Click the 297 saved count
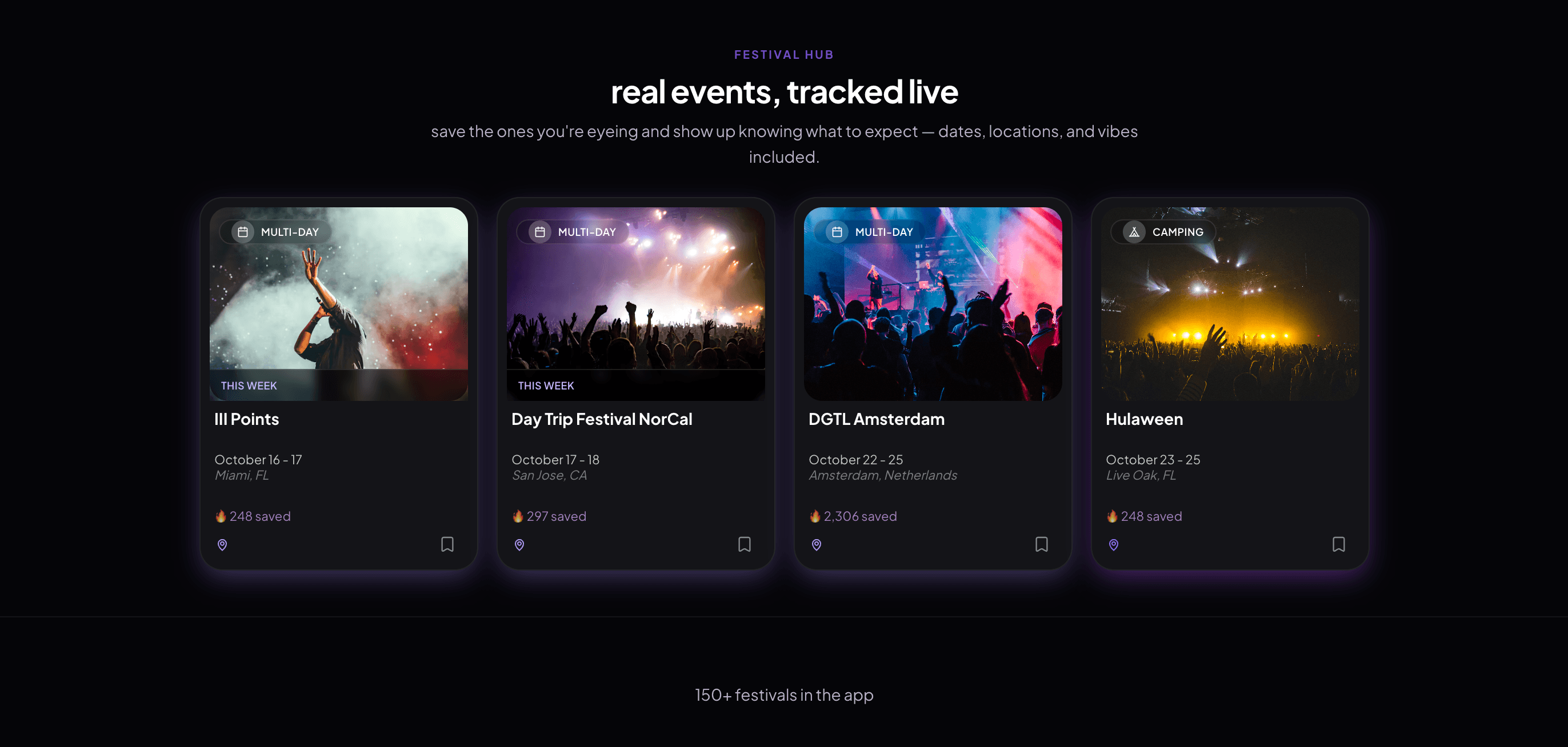This screenshot has width=1568, height=747. (557, 516)
